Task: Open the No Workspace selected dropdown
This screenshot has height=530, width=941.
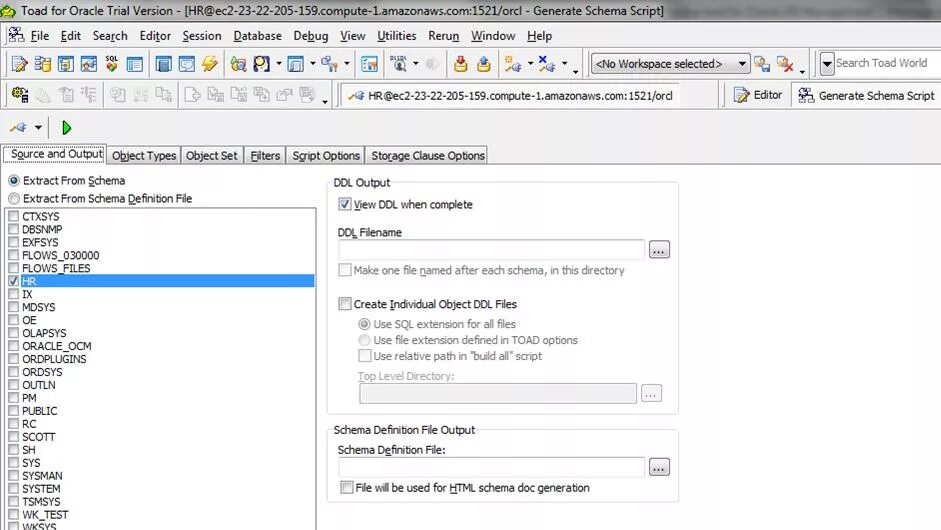Action: click(670, 64)
